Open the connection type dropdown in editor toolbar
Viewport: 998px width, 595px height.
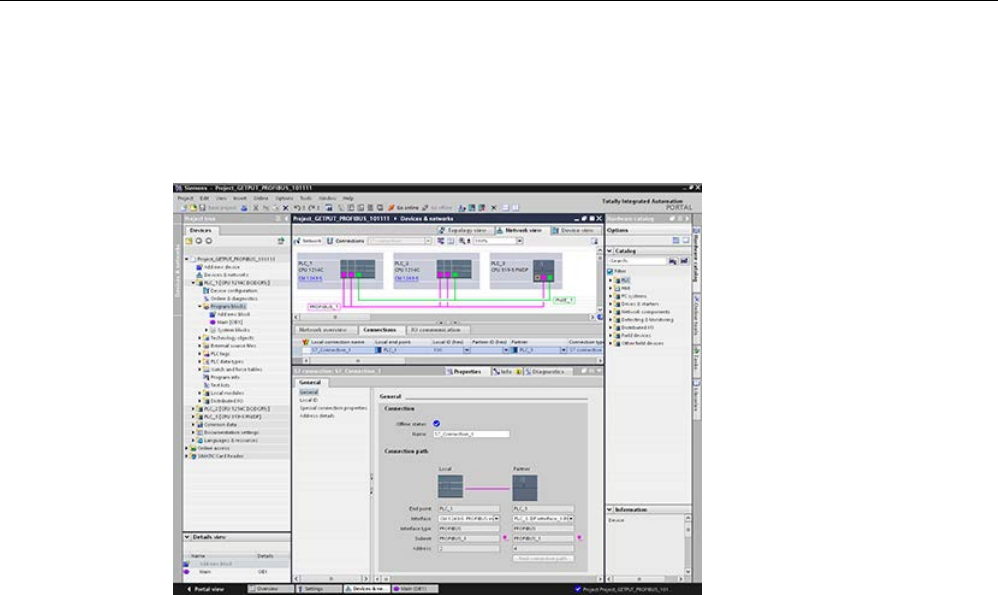[428, 241]
